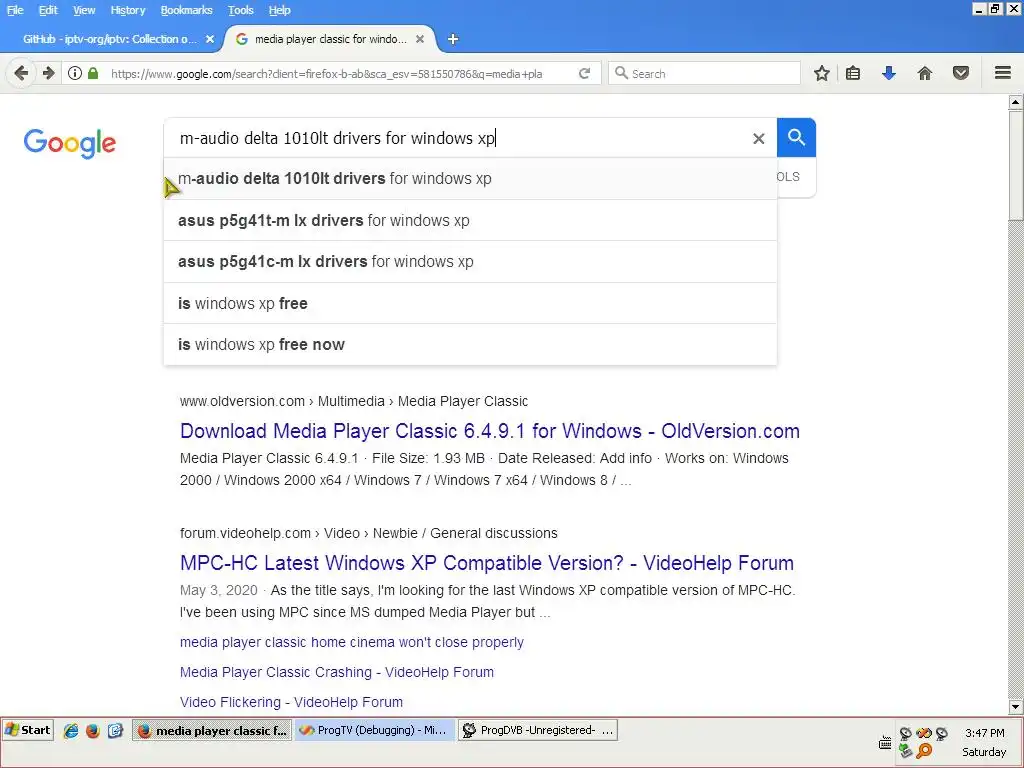
Task: Open Media Player Classic Crashing link
Action: 337,672
